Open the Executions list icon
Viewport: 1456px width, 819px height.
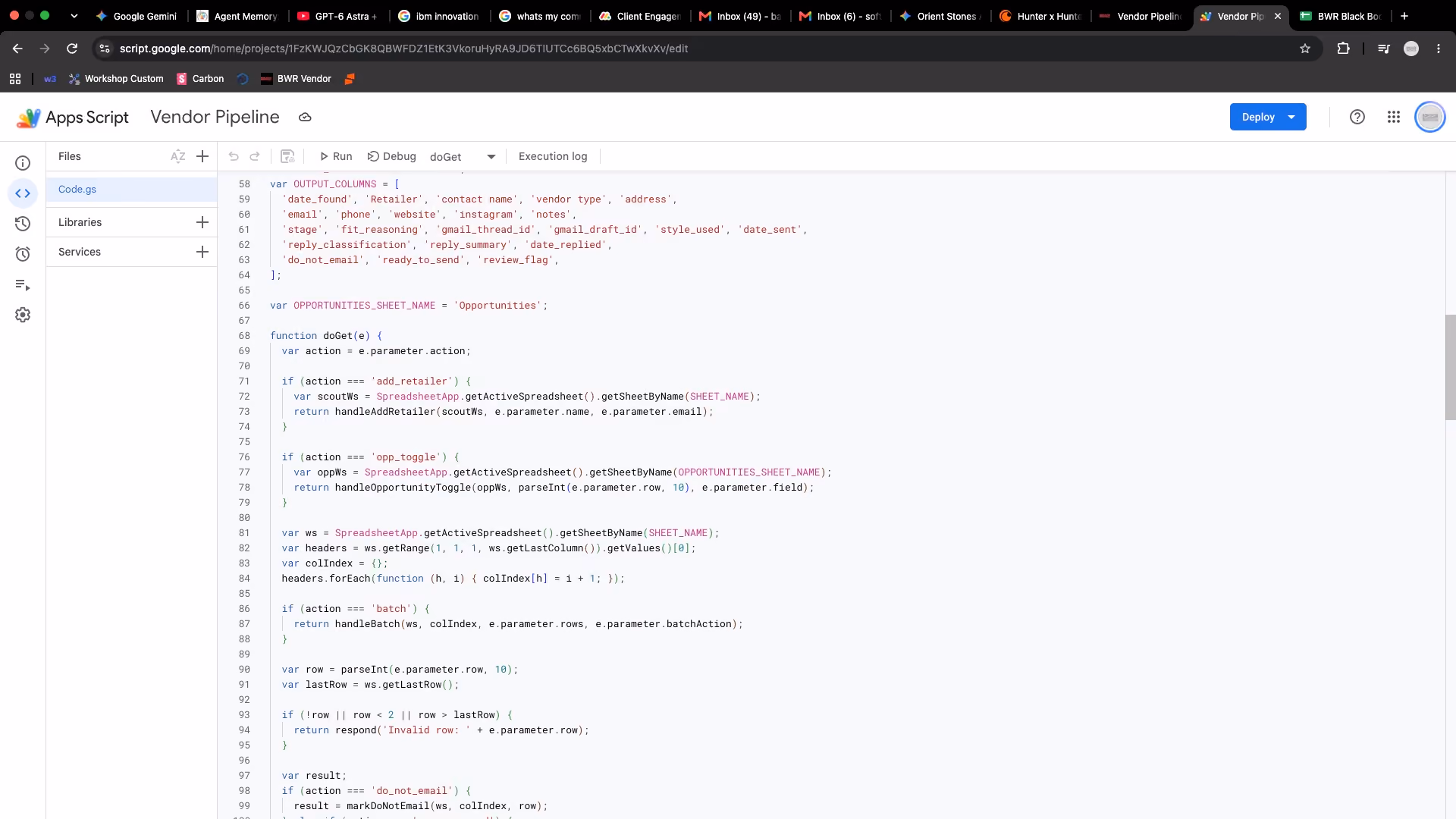click(23, 284)
